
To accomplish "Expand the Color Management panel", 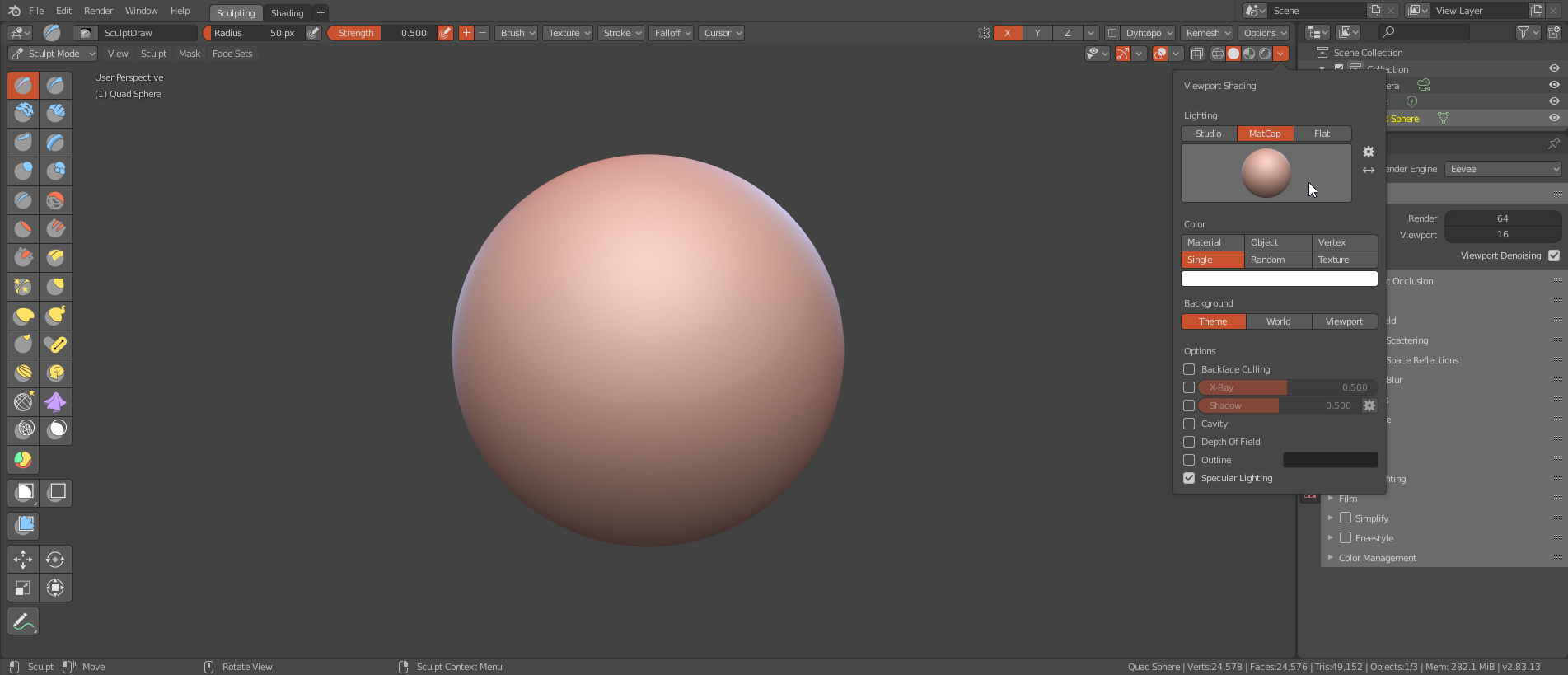I will pyautogui.click(x=1376, y=558).
